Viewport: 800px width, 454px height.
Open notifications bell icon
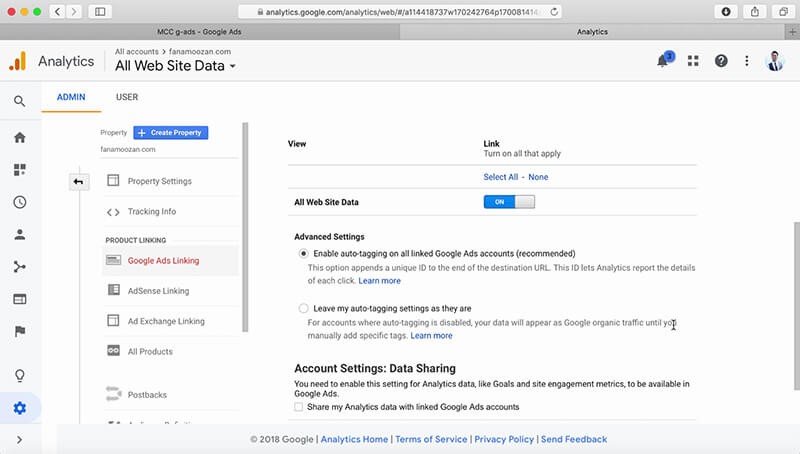tap(663, 61)
